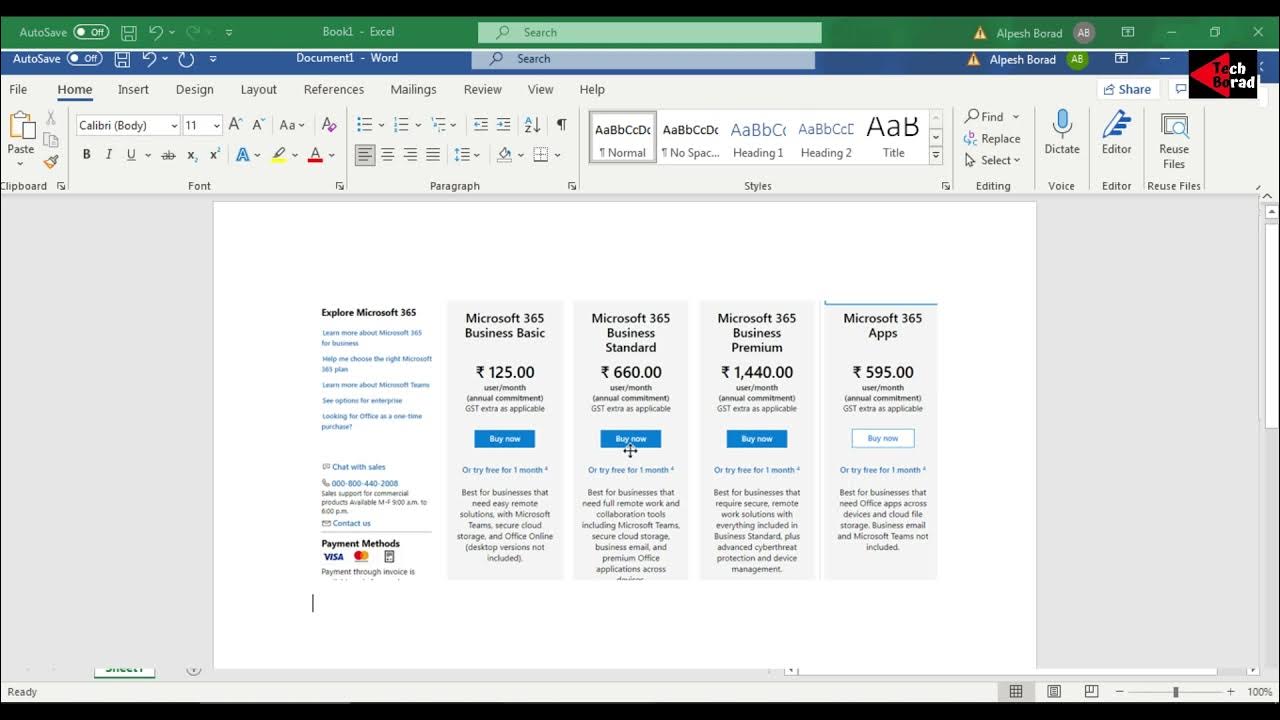Click the Cut scissors icon
The width and height of the screenshot is (1280, 720).
tap(51, 119)
